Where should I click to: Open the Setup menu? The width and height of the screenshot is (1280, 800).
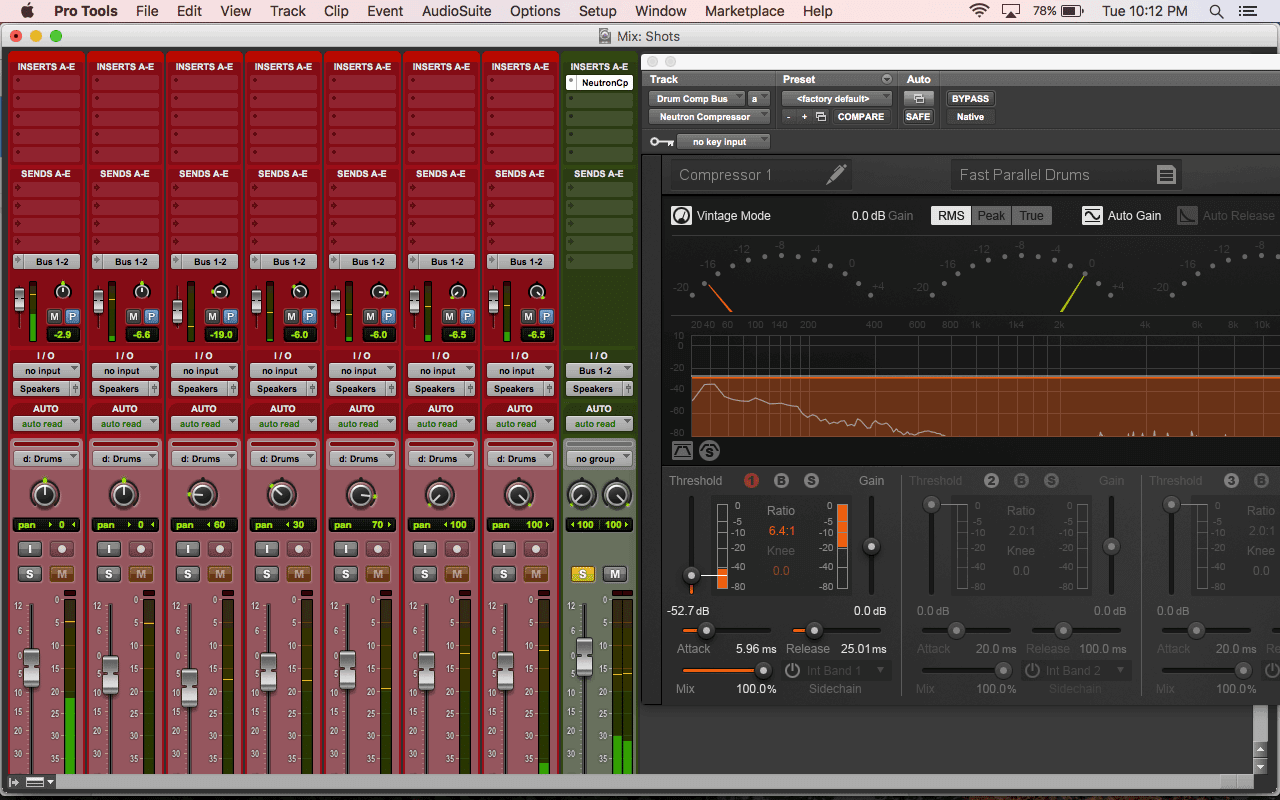pyautogui.click(x=598, y=11)
